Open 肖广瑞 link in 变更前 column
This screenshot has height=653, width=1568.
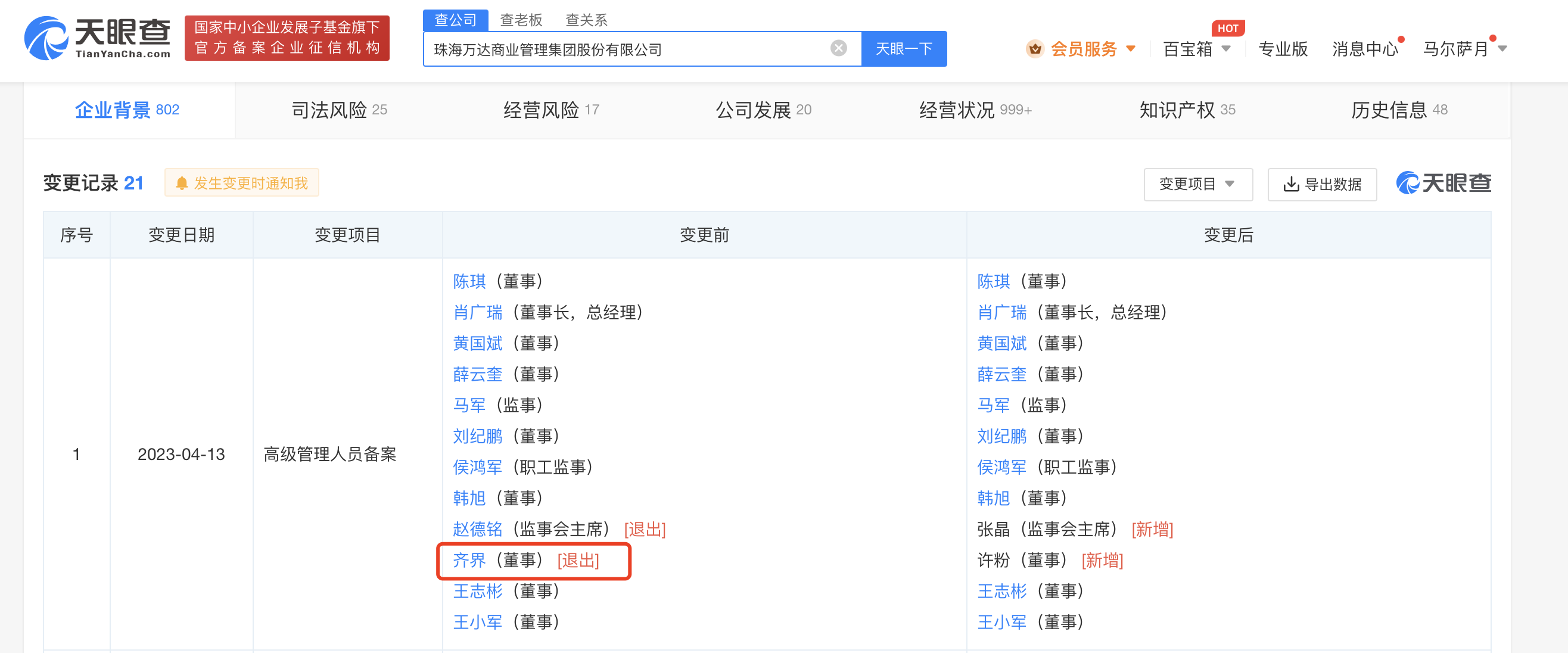click(477, 312)
